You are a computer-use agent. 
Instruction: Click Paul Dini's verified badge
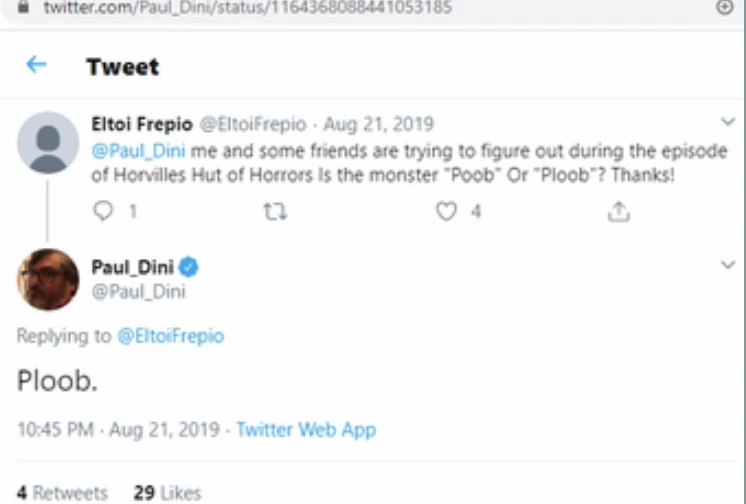click(x=189, y=268)
